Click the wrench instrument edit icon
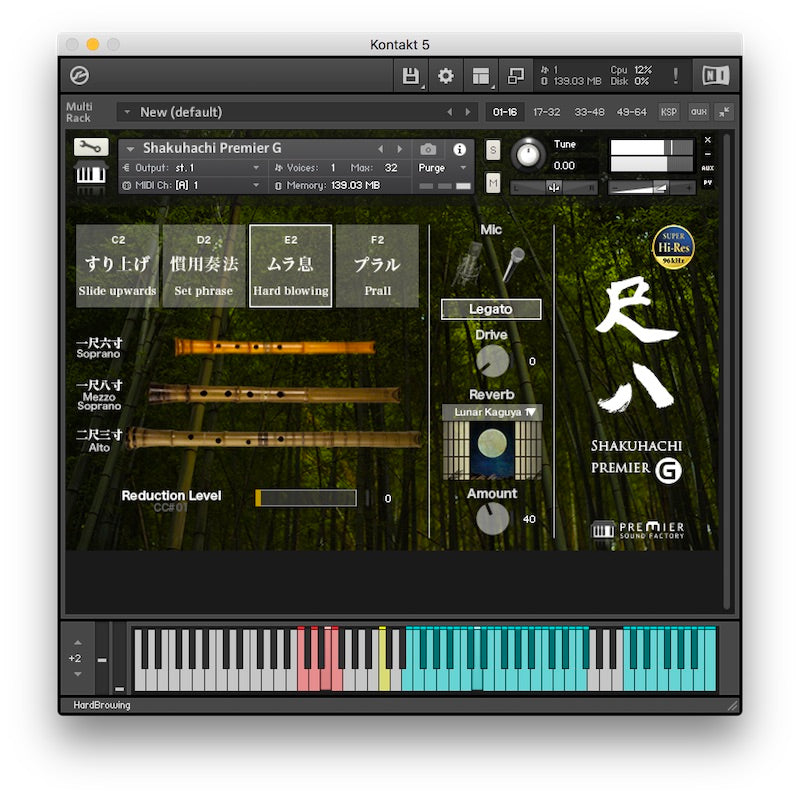The height and width of the screenshot is (798, 800). point(90,148)
